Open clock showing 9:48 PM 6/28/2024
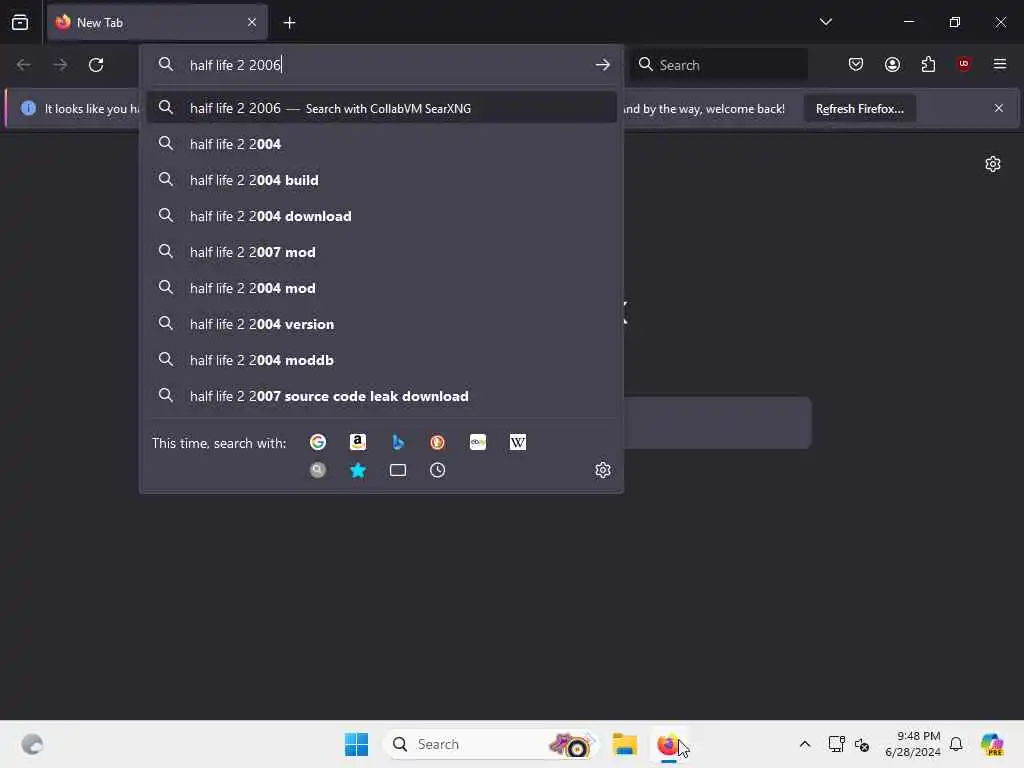 tap(912, 744)
